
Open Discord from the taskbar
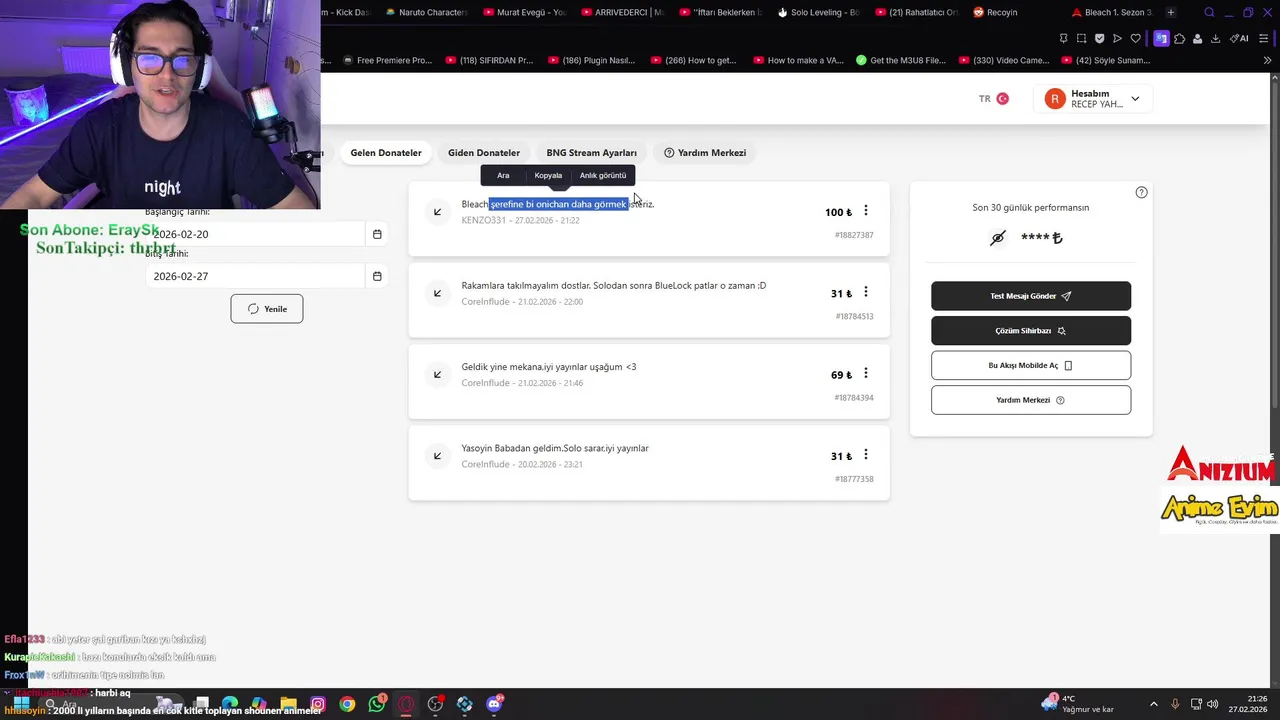pos(494,704)
